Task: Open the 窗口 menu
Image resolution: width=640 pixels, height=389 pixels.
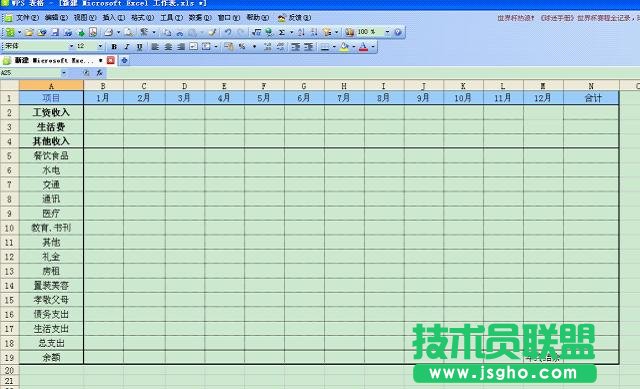Action: coord(229,18)
